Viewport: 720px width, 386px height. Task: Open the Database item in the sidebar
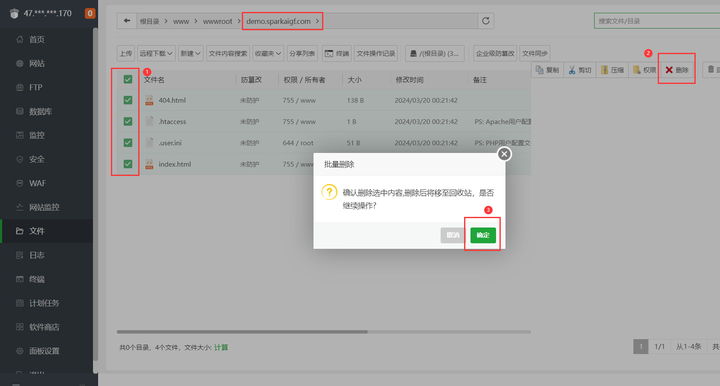(40, 111)
